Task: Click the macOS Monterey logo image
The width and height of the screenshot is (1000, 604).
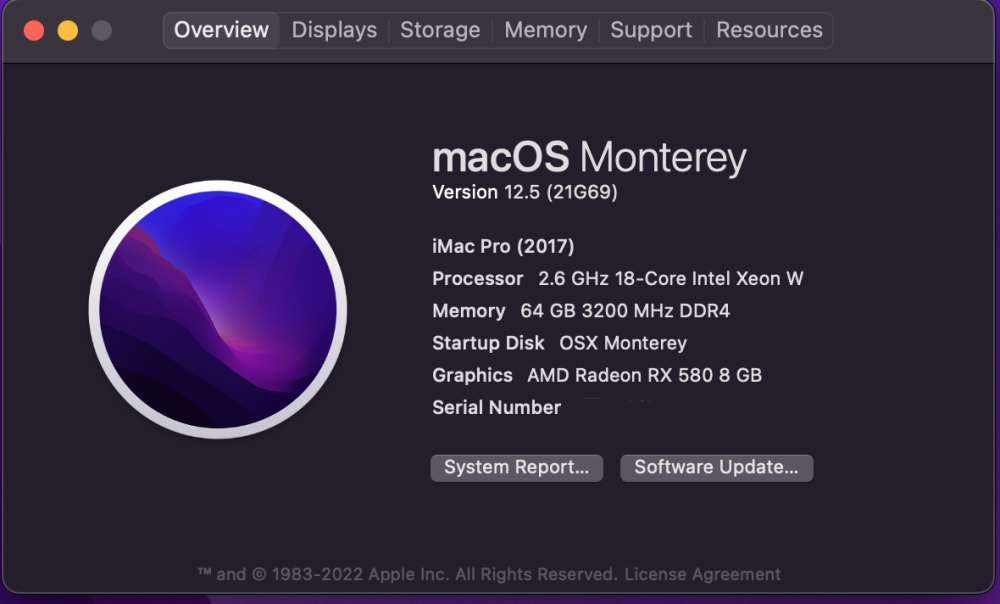Action: (218, 309)
